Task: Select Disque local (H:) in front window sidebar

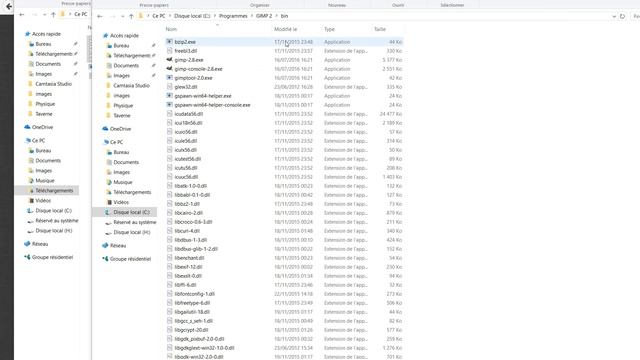Action: pos(131,232)
